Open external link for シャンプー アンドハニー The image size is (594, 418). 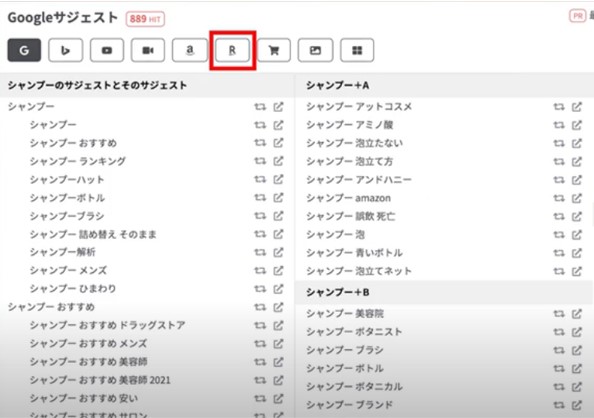click(x=577, y=180)
